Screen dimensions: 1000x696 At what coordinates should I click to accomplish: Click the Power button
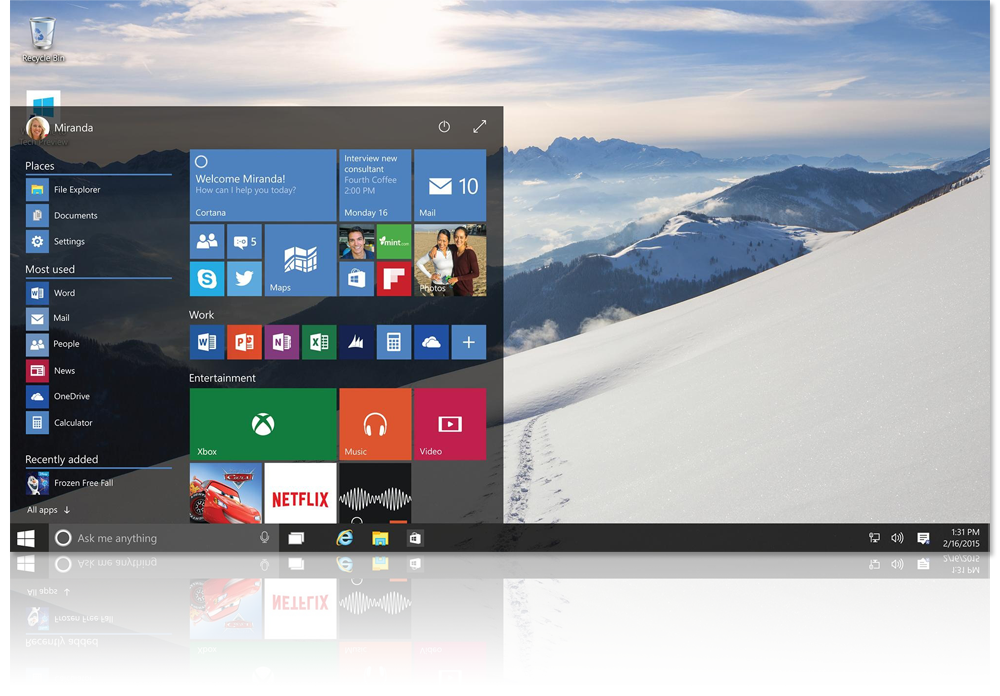click(x=443, y=126)
